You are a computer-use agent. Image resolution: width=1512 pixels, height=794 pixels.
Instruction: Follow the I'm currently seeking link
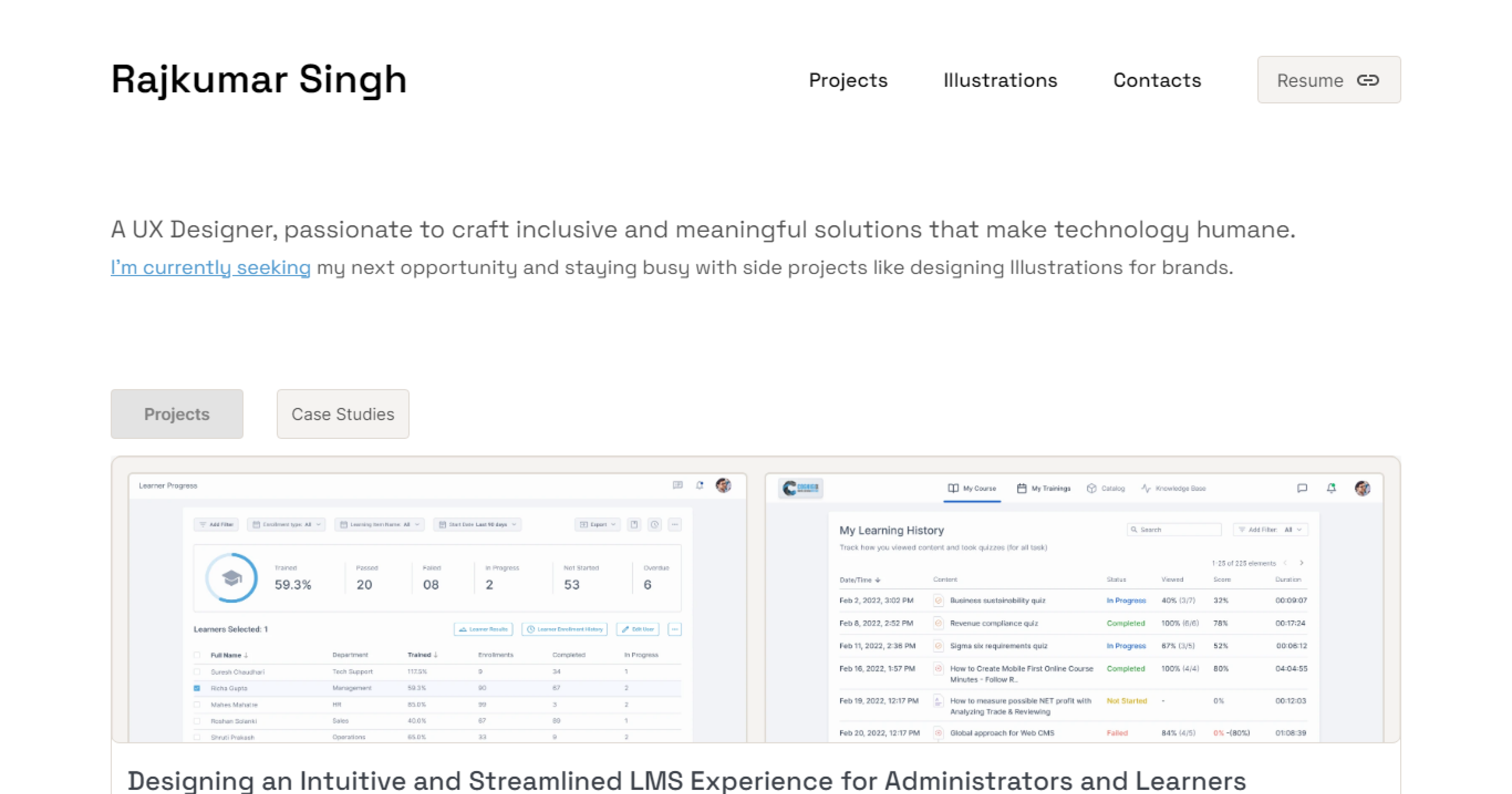[210, 268]
